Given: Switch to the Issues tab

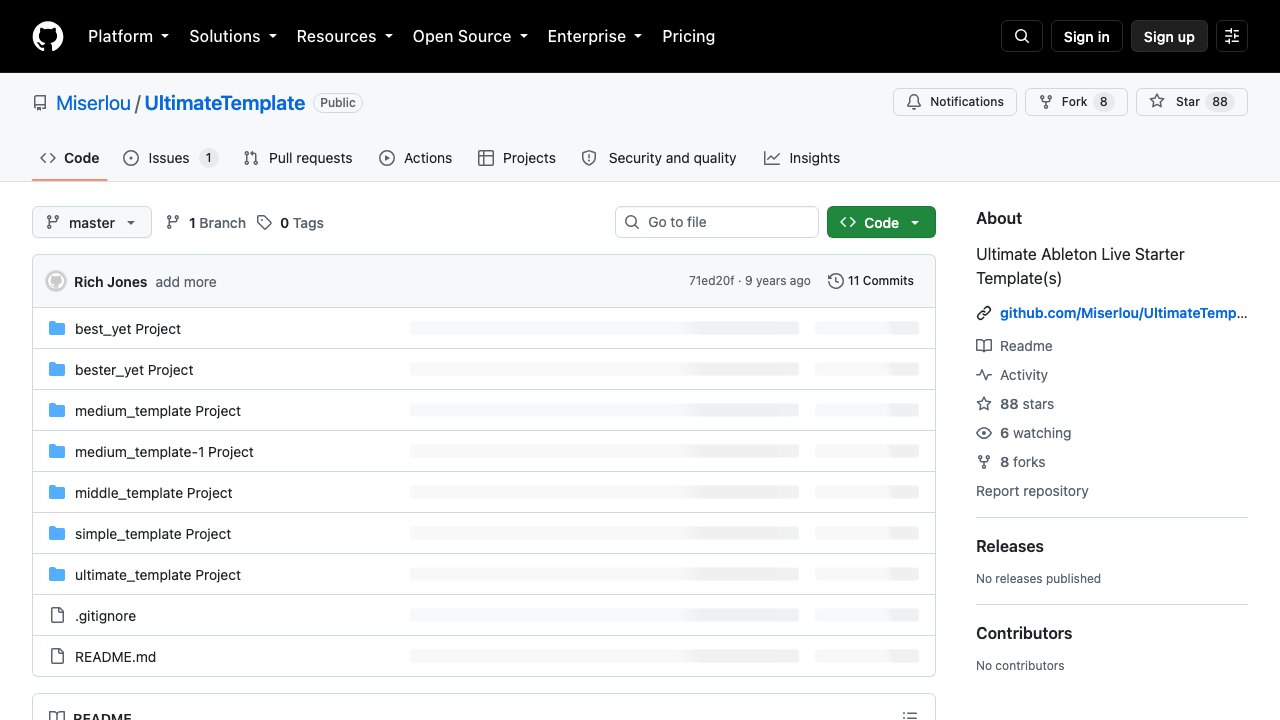Looking at the screenshot, I should pos(171,158).
